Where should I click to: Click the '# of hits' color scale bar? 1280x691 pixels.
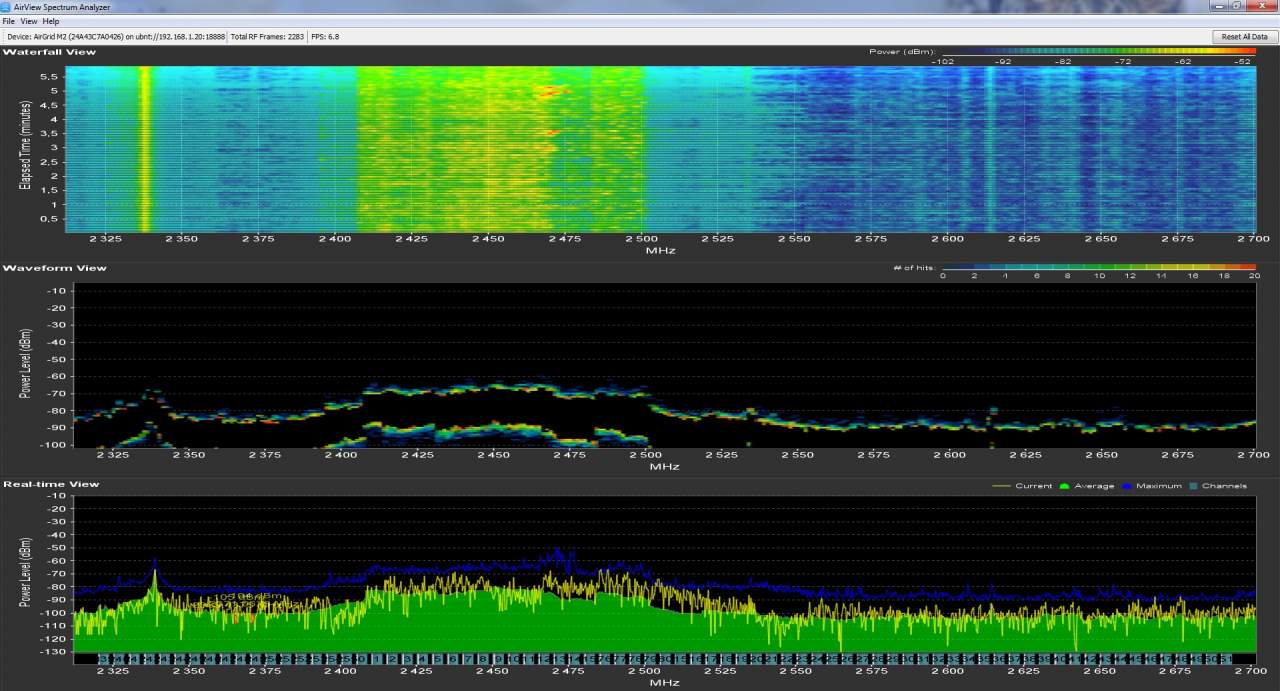tap(1097, 268)
